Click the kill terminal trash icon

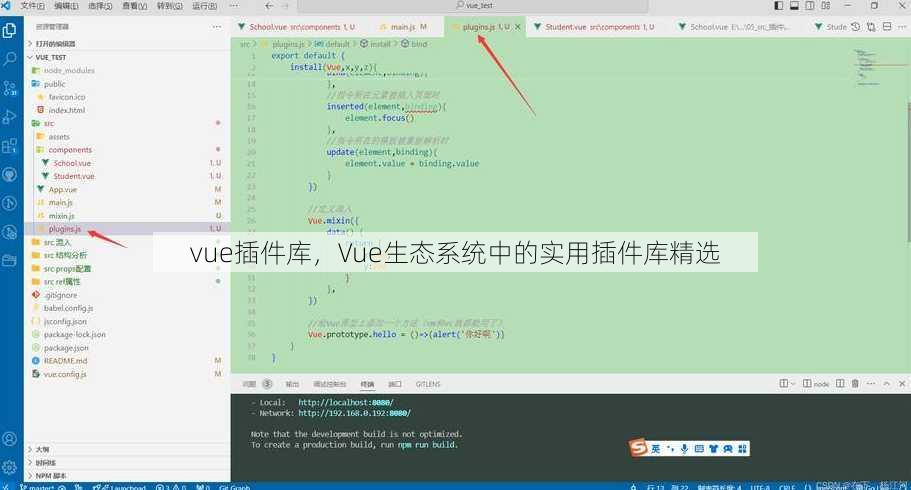coord(855,384)
